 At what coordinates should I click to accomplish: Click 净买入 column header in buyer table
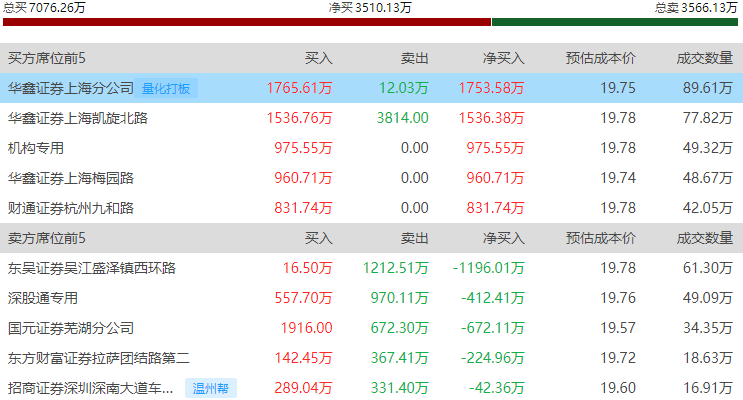pos(504,58)
